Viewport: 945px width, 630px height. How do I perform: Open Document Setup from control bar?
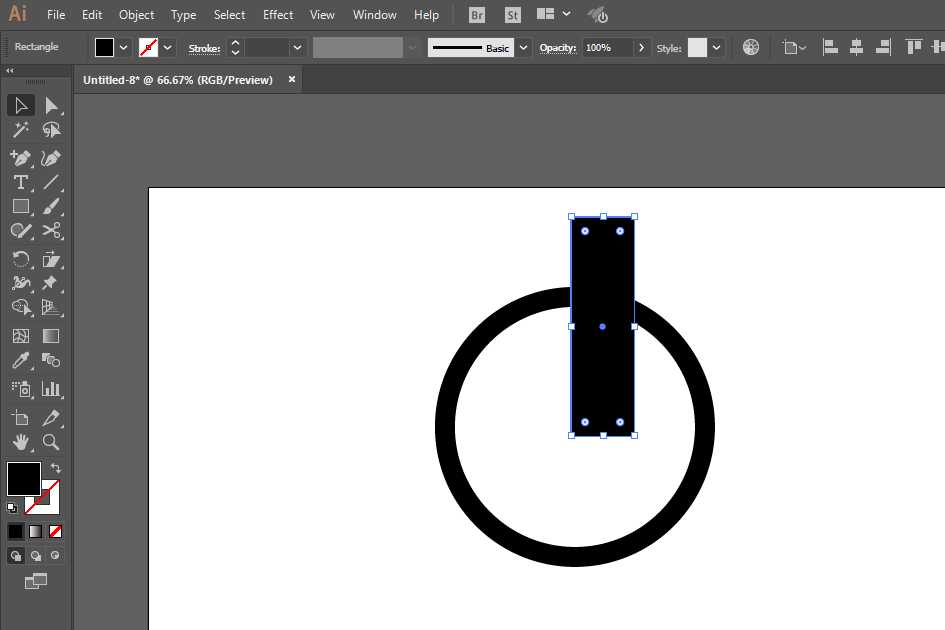pyautogui.click(x=790, y=47)
